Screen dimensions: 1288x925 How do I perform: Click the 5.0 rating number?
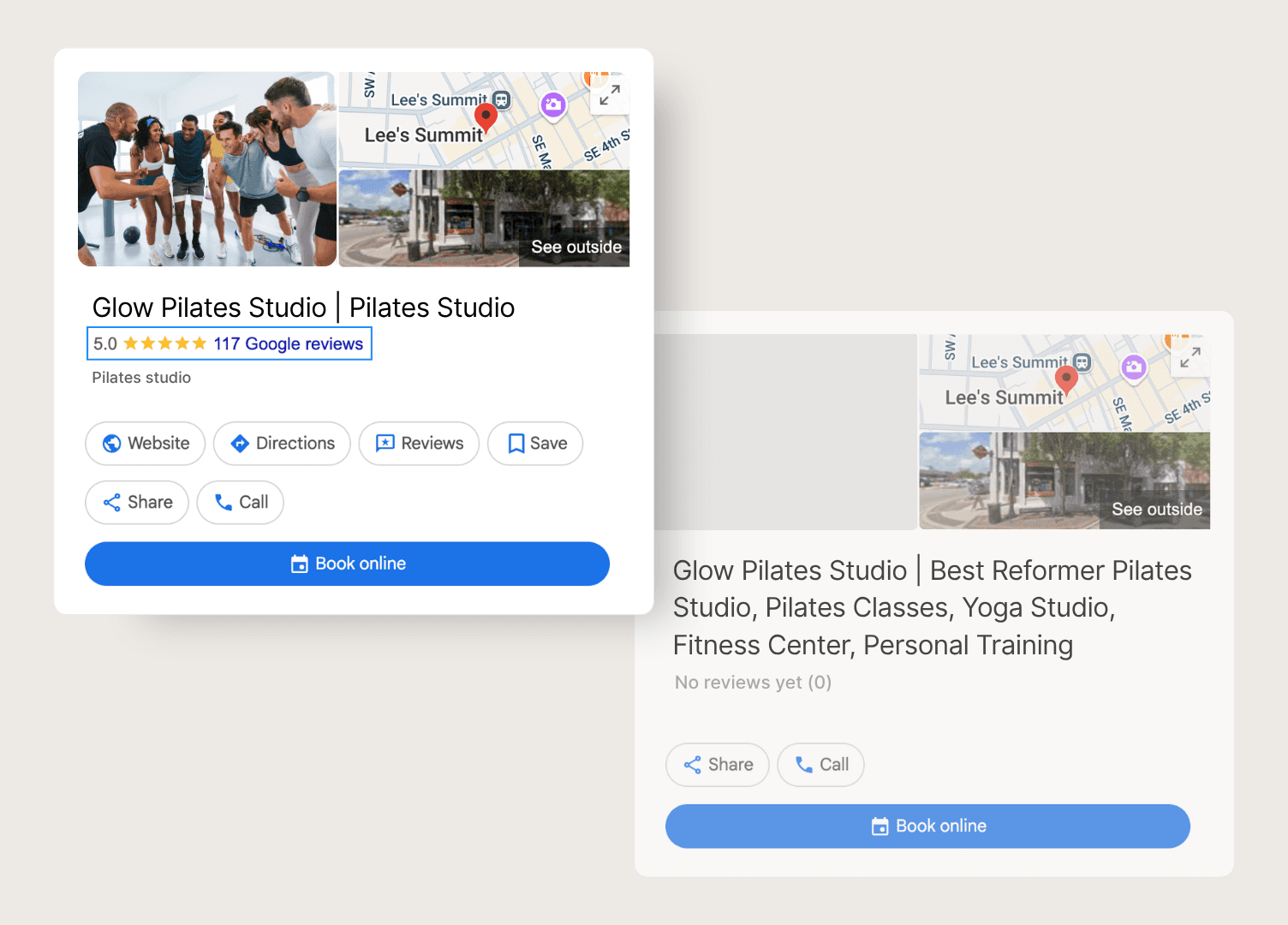point(105,343)
